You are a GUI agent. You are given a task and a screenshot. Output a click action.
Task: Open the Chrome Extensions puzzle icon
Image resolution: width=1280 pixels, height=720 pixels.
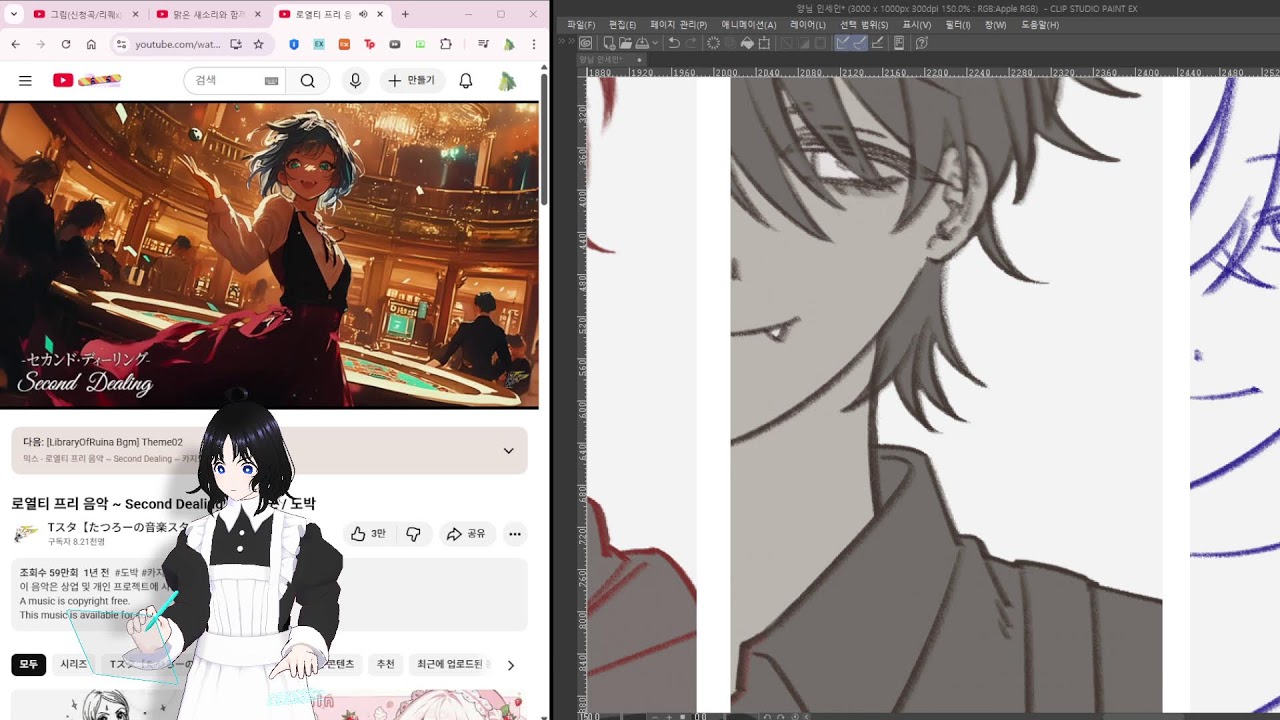(x=446, y=44)
